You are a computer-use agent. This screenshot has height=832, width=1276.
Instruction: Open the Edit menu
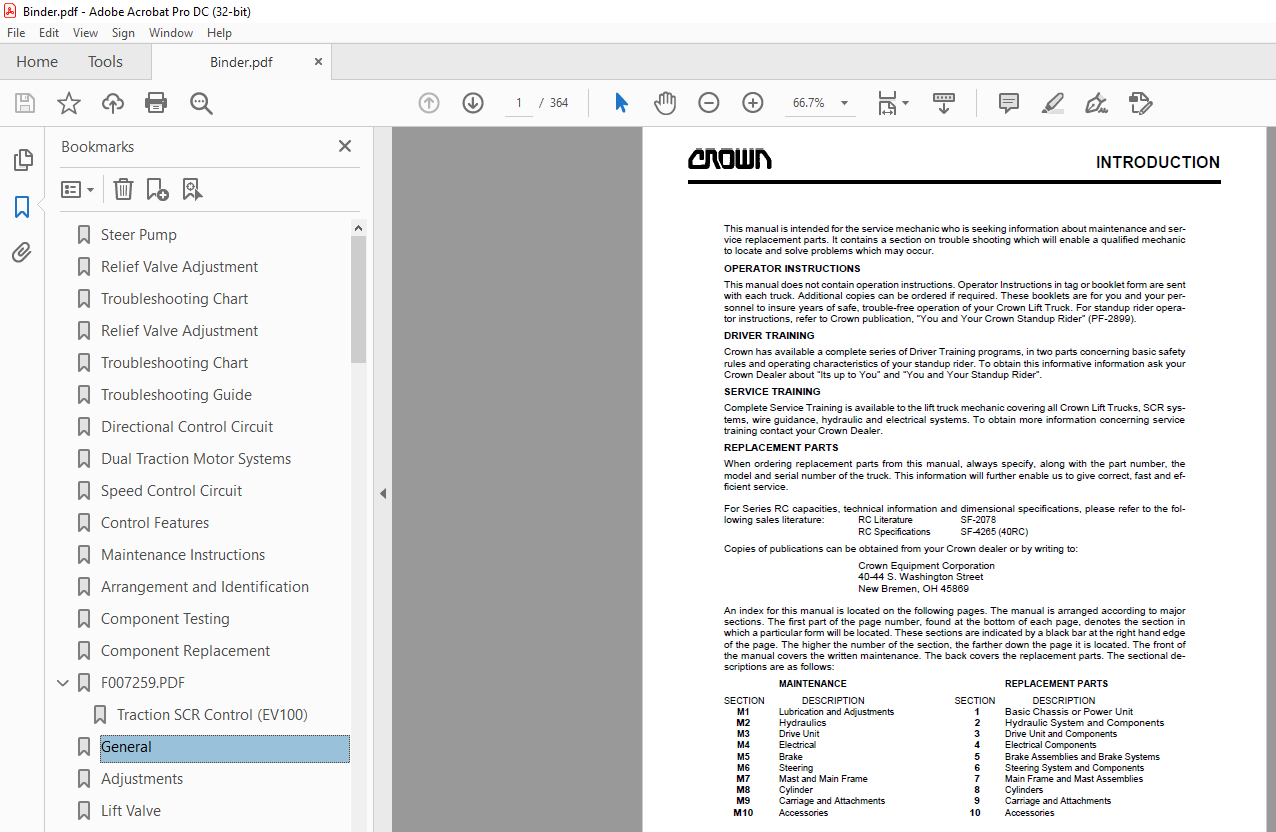(x=49, y=33)
